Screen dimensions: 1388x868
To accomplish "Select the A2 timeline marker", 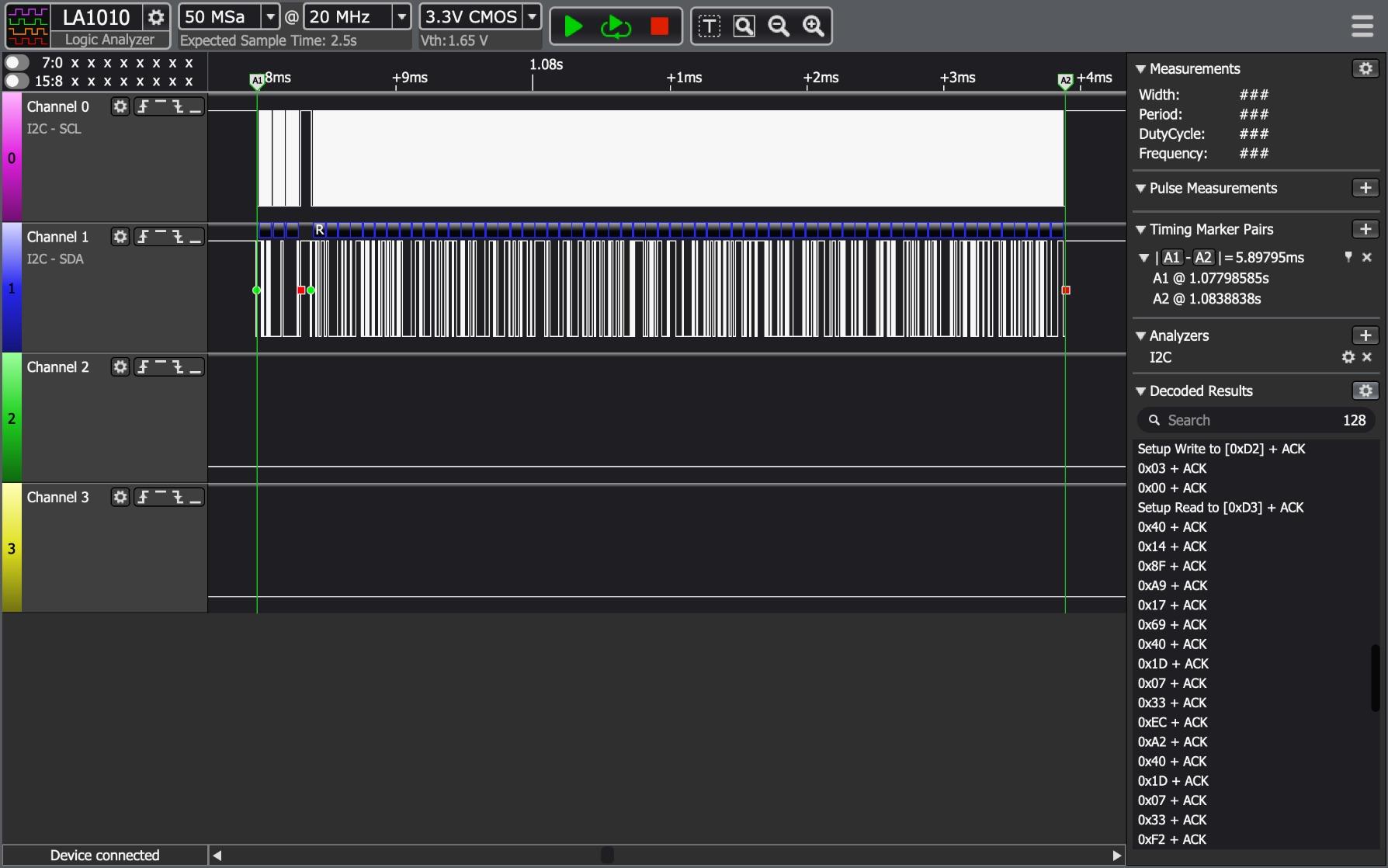I will 1066,81.
